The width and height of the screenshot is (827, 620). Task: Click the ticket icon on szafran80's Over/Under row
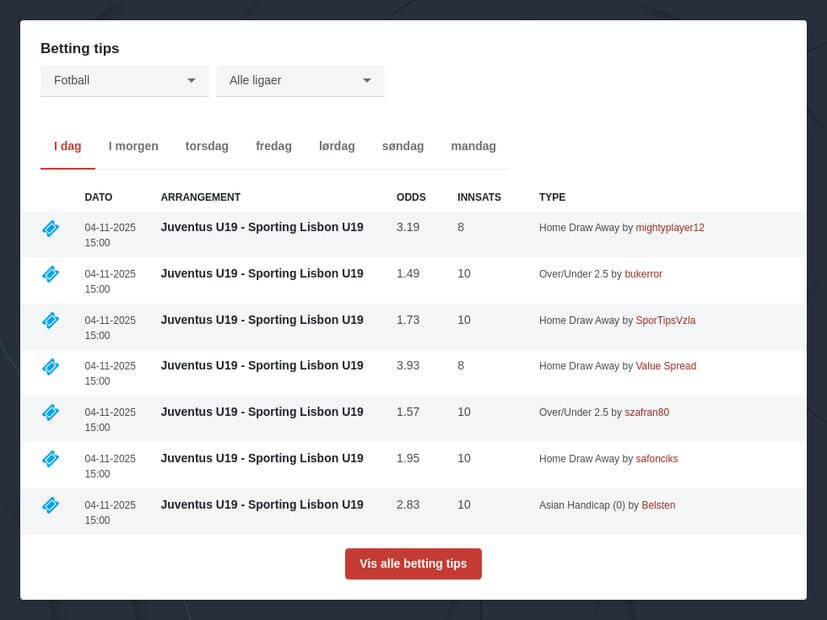coord(50,412)
